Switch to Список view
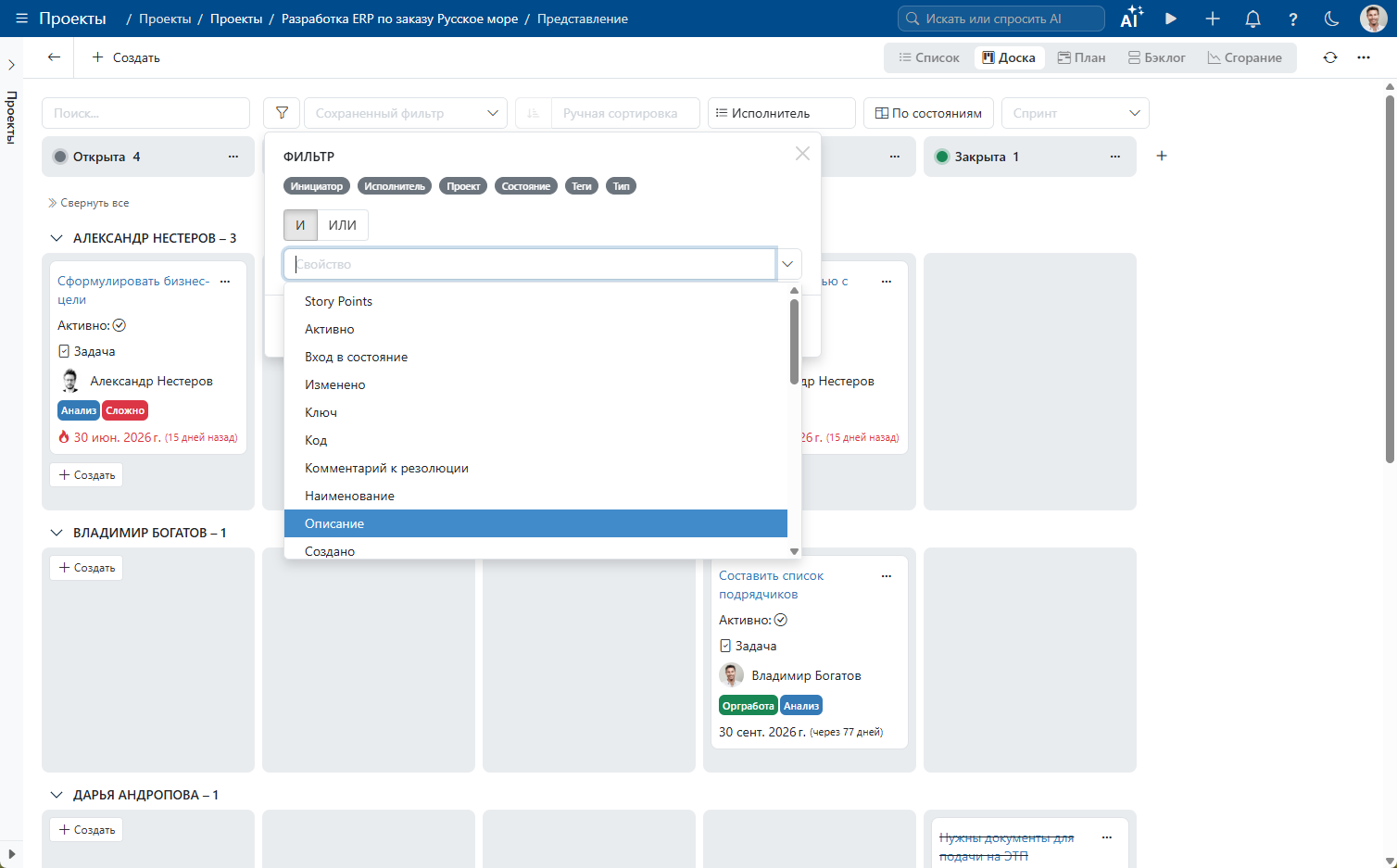The height and width of the screenshot is (868, 1397). (929, 57)
